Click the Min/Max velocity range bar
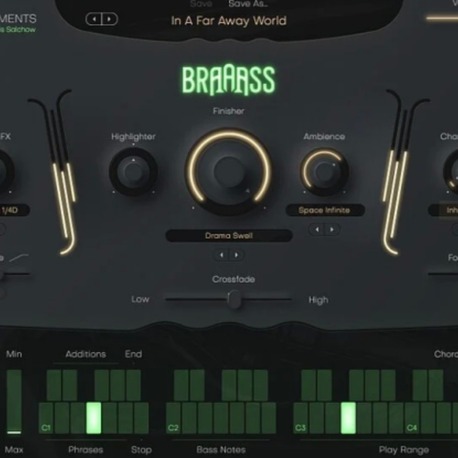The width and height of the screenshot is (458, 458). [x=14, y=402]
